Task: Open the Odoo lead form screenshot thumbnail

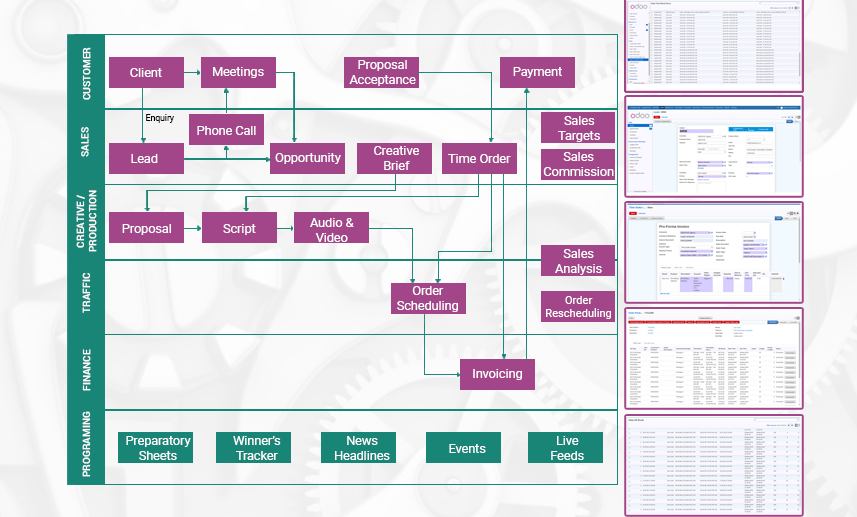Action: [x=714, y=146]
